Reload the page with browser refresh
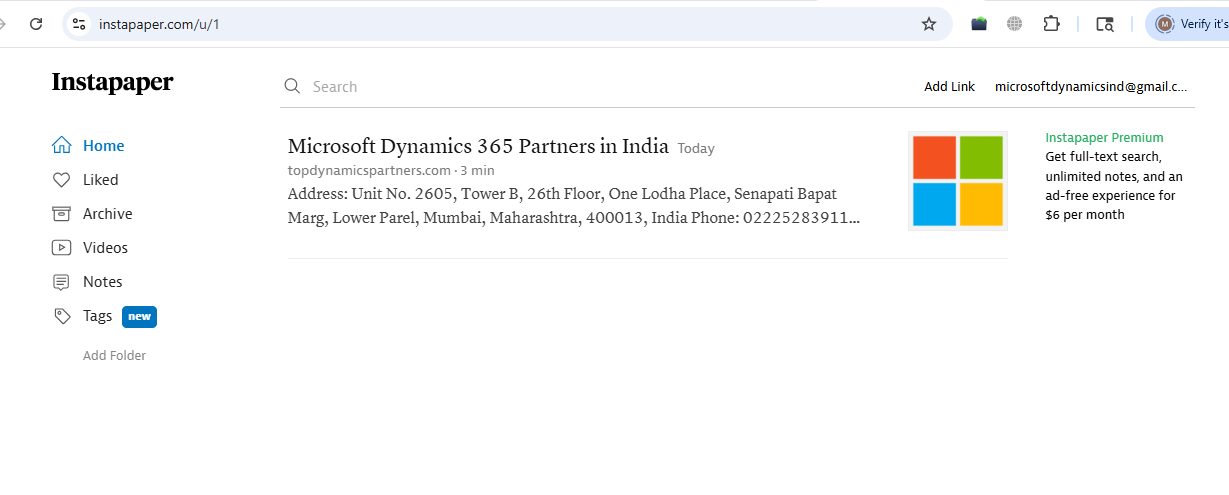 click(36, 24)
